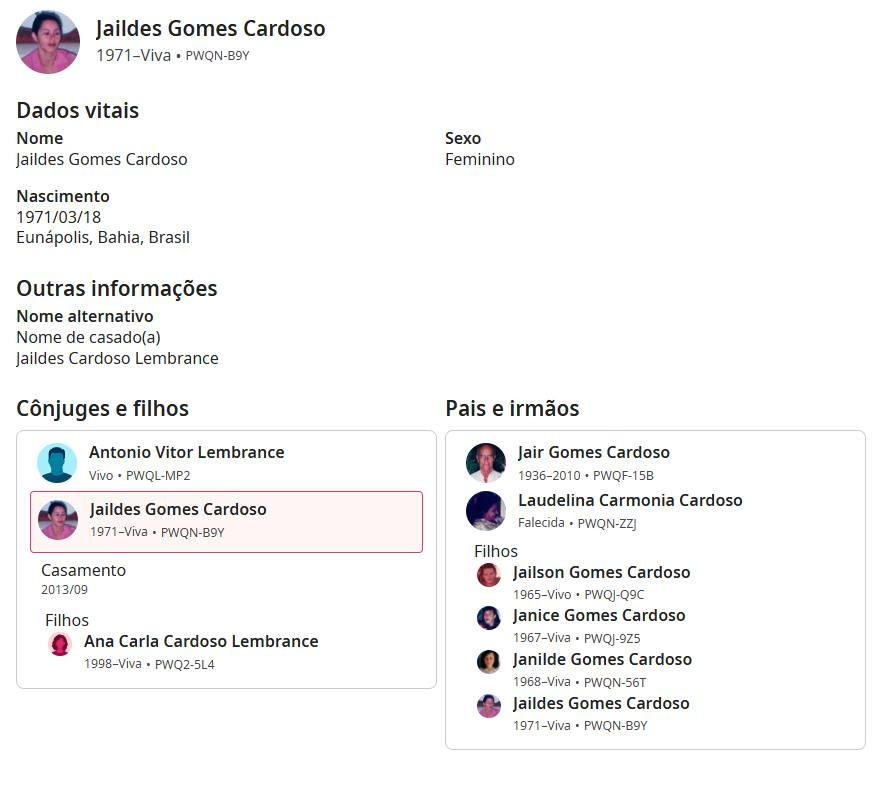
Task: Open Ana Carla Cardoso Lembrance's profile
Action: 201,642
